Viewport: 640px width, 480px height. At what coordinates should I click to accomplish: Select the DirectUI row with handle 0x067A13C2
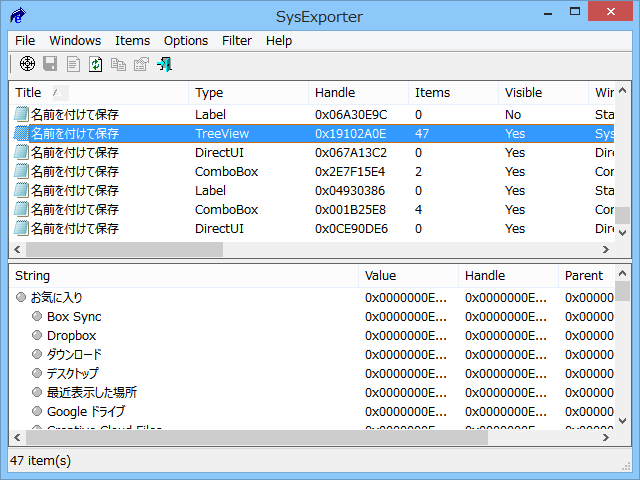pyautogui.click(x=312, y=153)
